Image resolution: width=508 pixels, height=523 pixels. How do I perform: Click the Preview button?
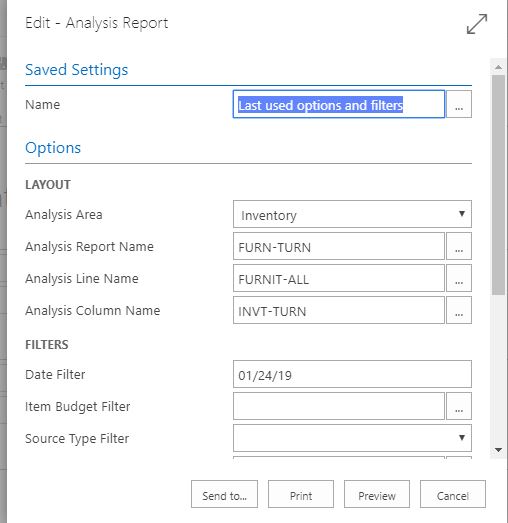[x=377, y=494]
